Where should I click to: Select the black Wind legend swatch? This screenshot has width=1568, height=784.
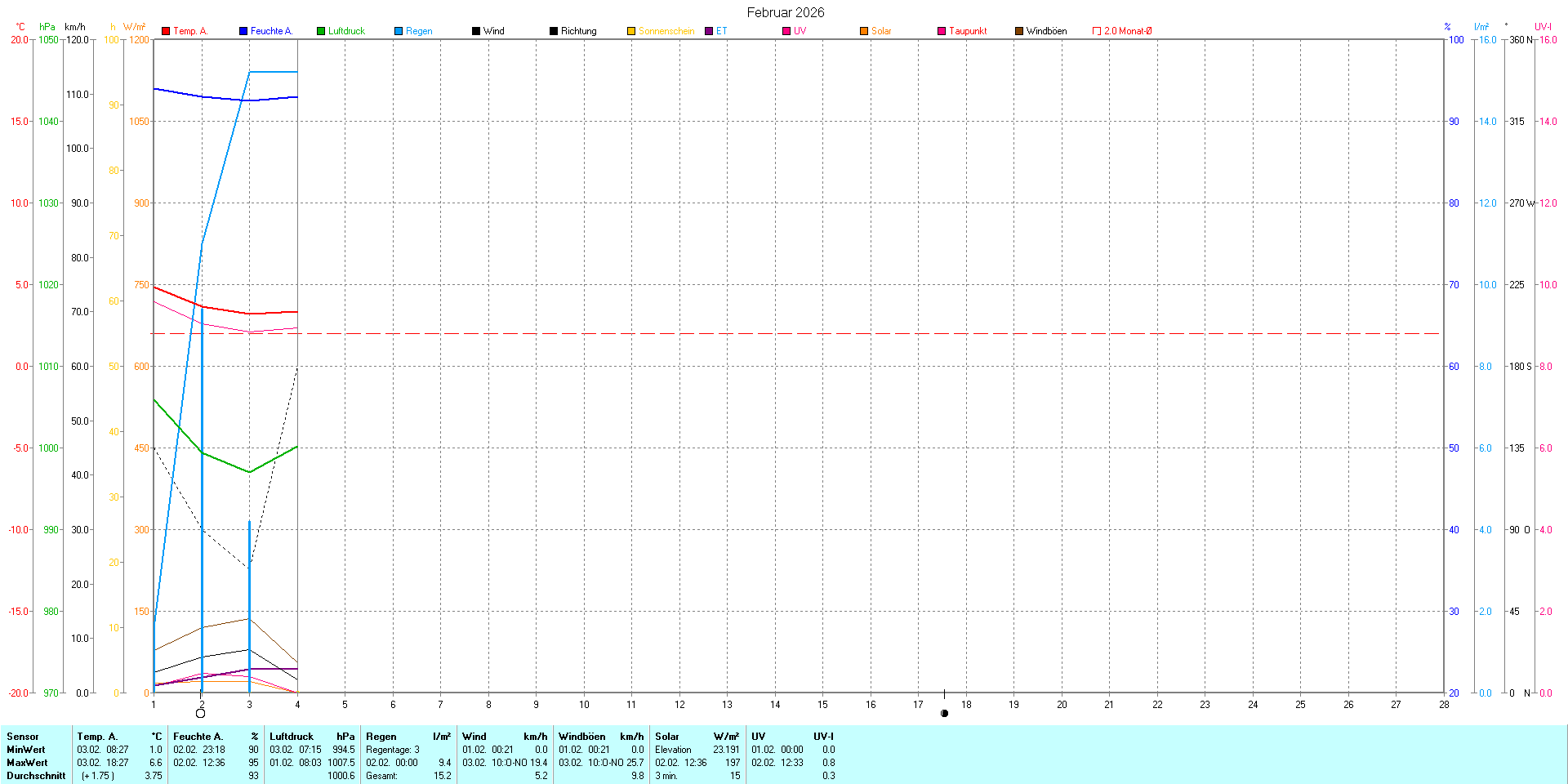tap(476, 31)
